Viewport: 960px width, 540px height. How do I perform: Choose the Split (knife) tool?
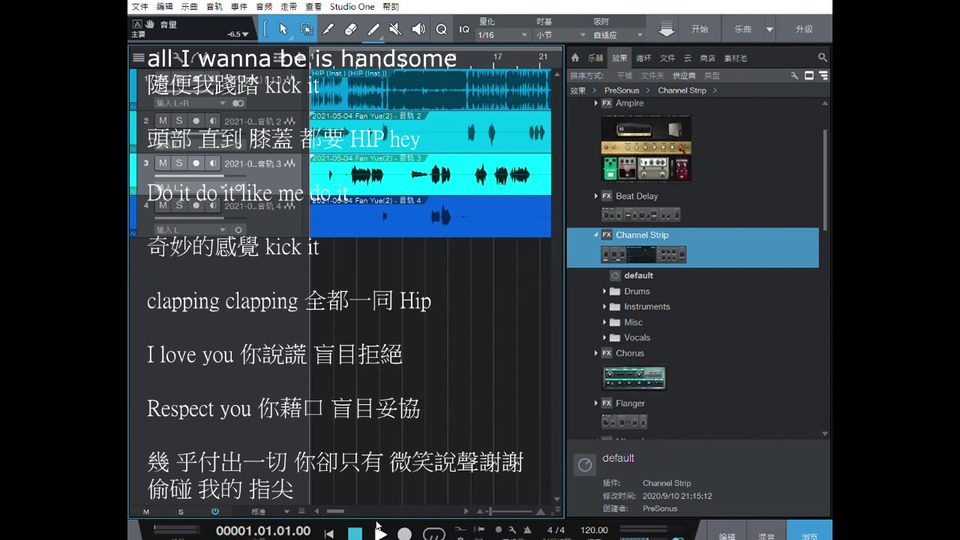point(328,29)
